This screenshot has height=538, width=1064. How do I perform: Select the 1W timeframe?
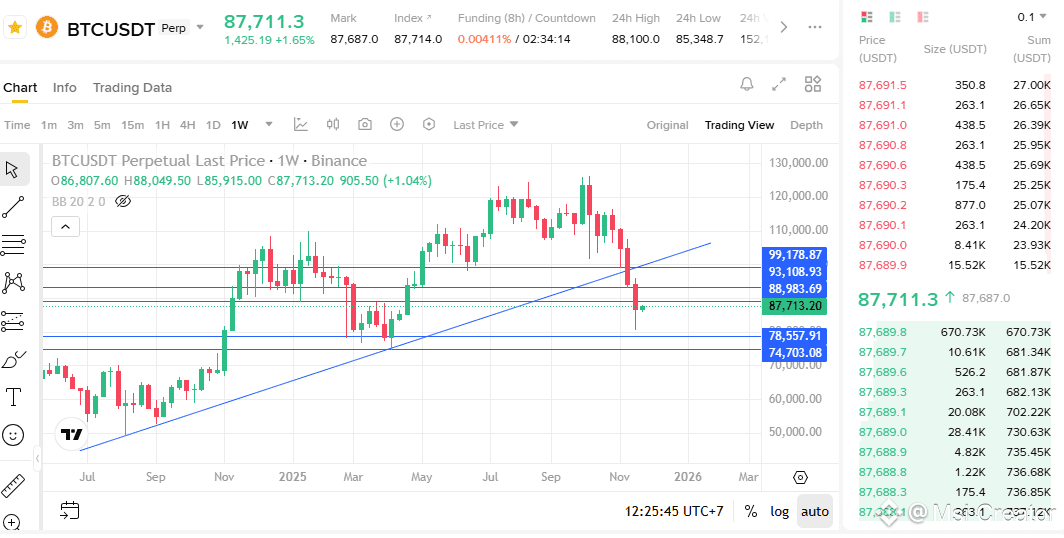(x=240, y=125)
